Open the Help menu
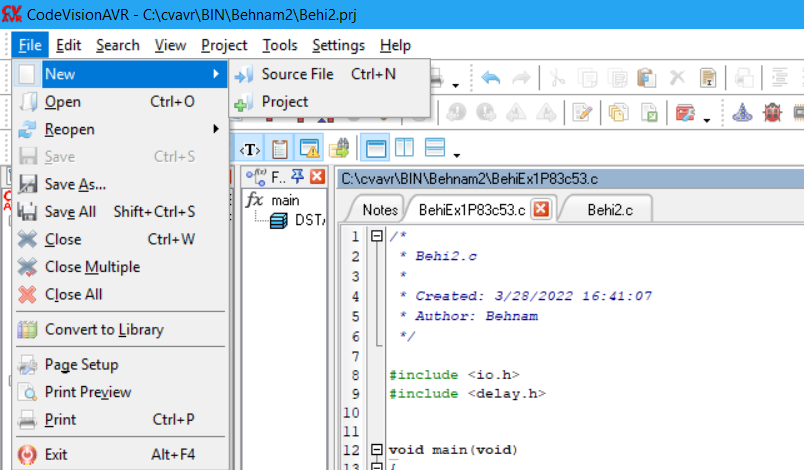The image size is (804, 470). point(395,45)
